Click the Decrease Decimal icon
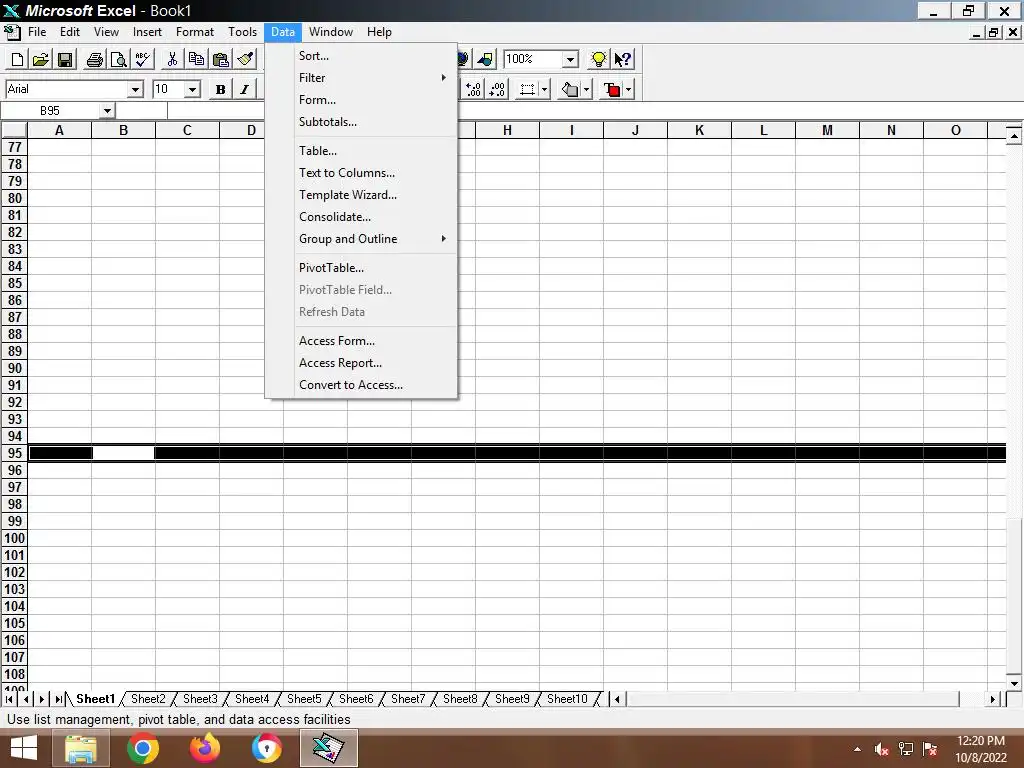Viewport: 1024px width, 768px height. [498, 89]
